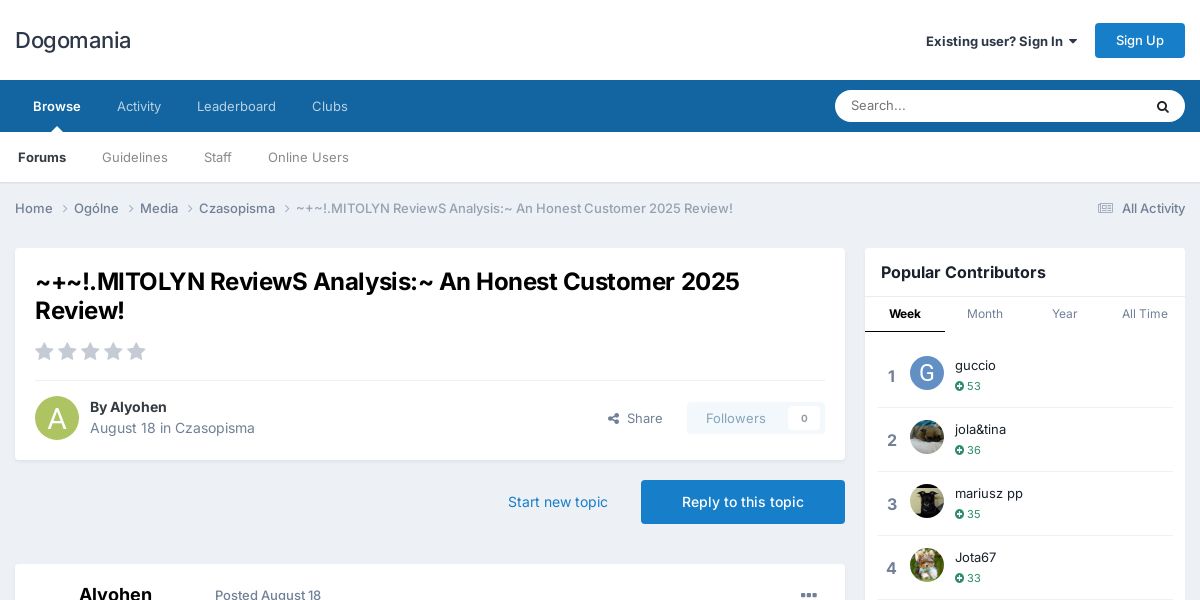Open the post options ellipsis menu

tap(809, 595)
